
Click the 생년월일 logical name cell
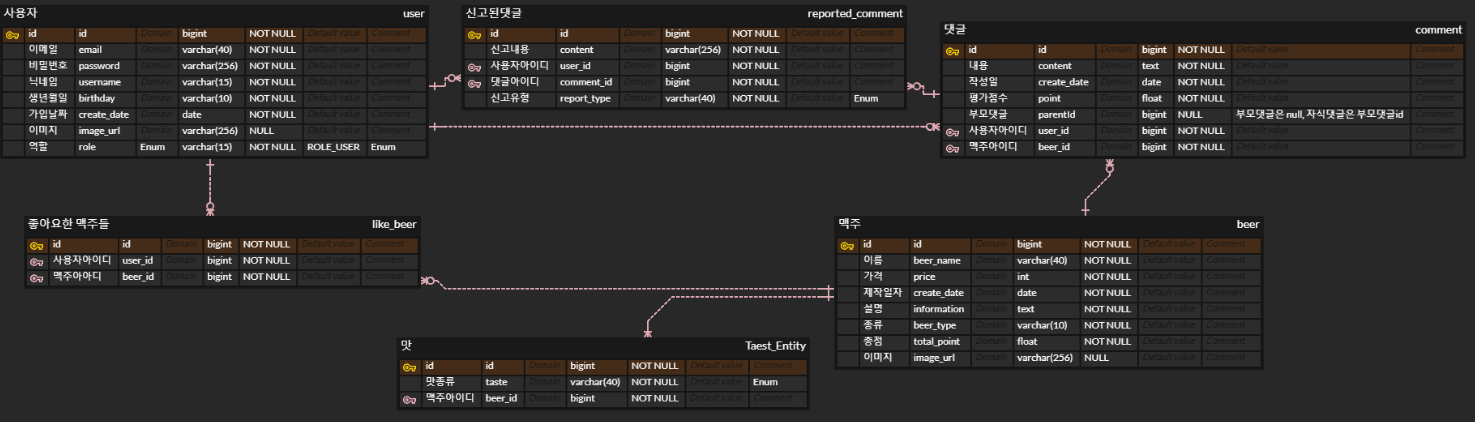pyautogui.click(x=49, y=98)
